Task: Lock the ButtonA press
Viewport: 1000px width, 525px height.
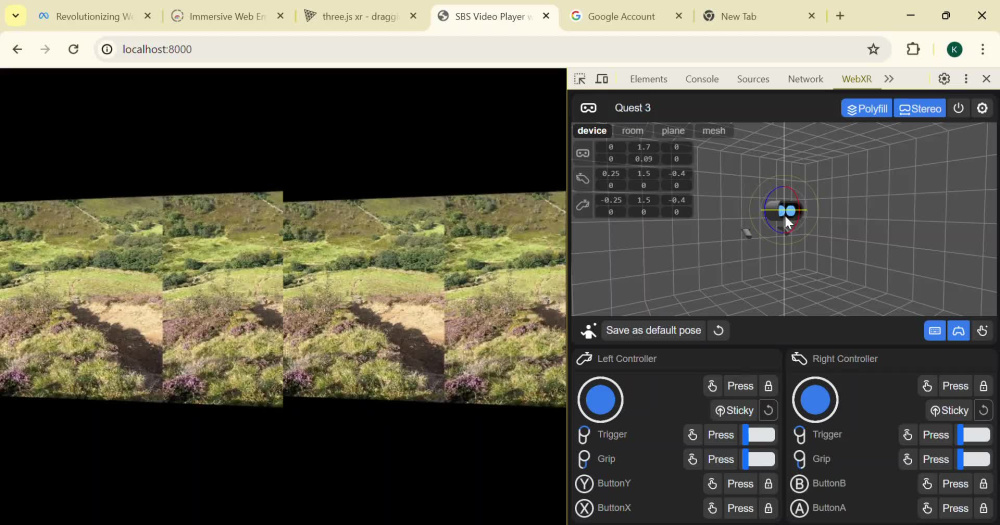Action: [x=983, y=508]
